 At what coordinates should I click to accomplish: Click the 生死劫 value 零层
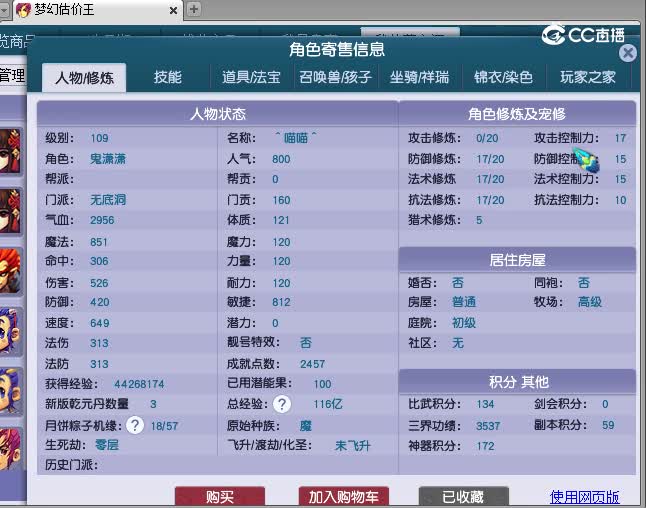107,445
